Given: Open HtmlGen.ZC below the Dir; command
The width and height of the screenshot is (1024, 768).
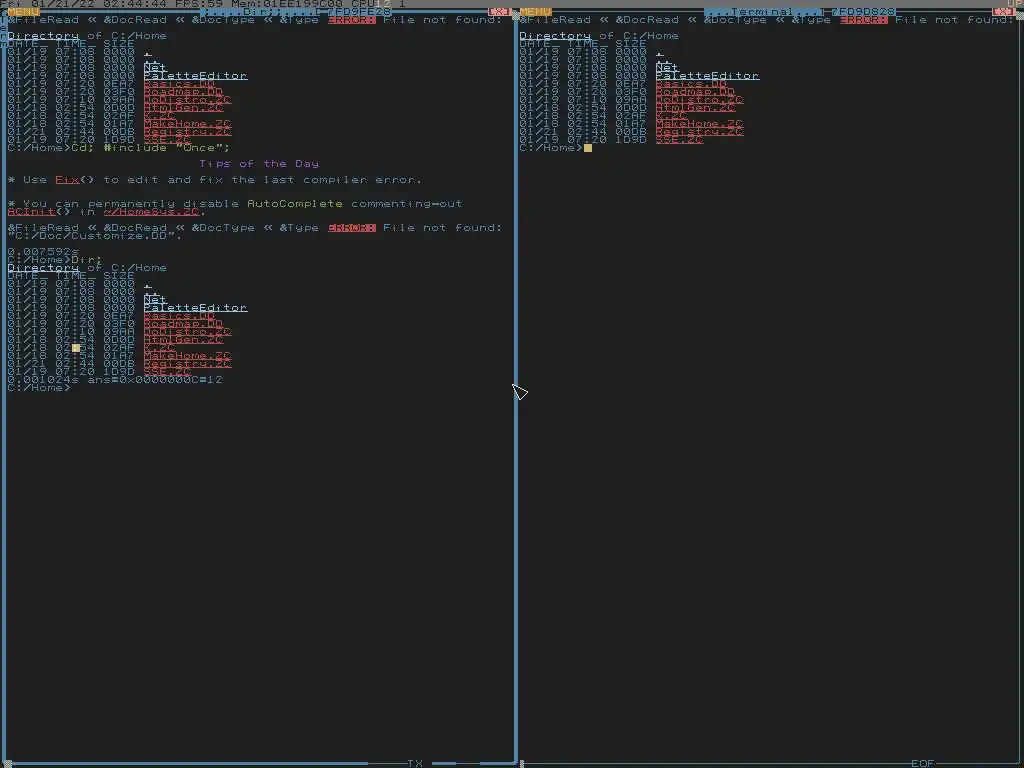Looking at the screenshot, I should [x=184, y=340].
